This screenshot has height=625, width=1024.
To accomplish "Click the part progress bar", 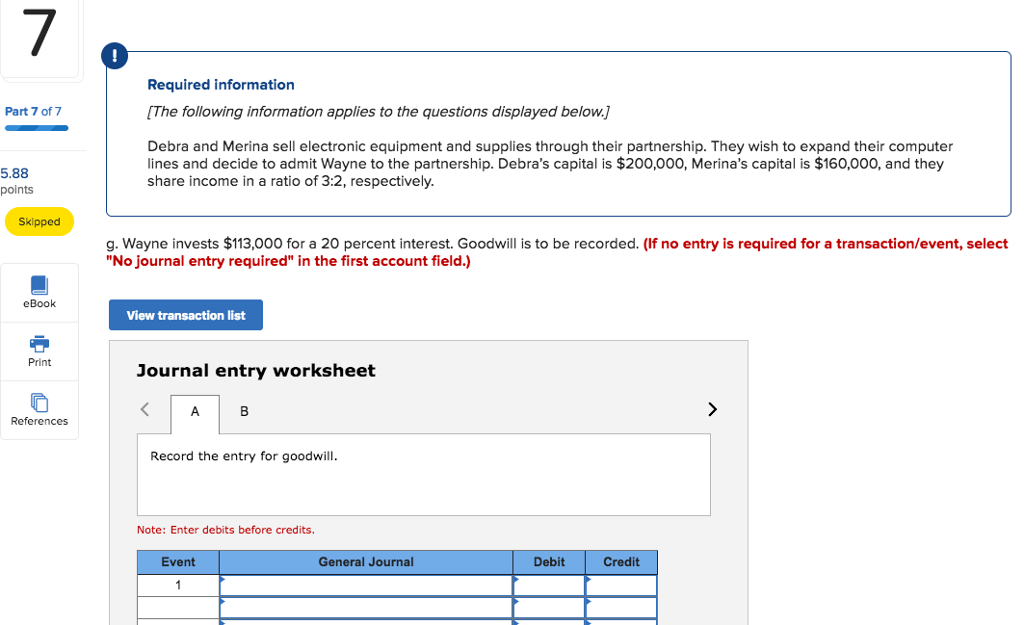I will (37, 128).
